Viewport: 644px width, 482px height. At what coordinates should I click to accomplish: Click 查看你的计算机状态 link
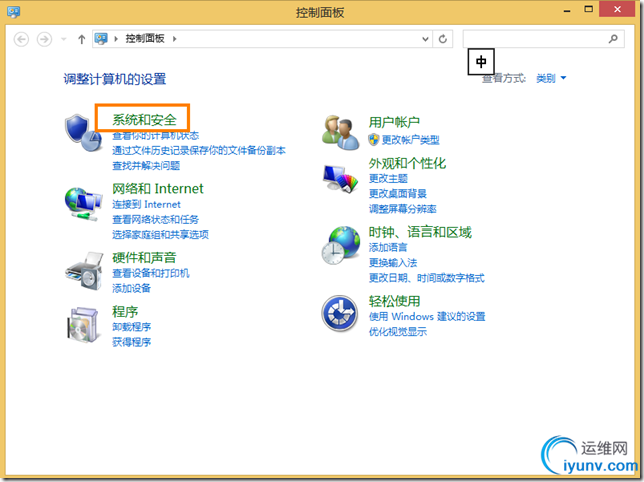(156, 135)
